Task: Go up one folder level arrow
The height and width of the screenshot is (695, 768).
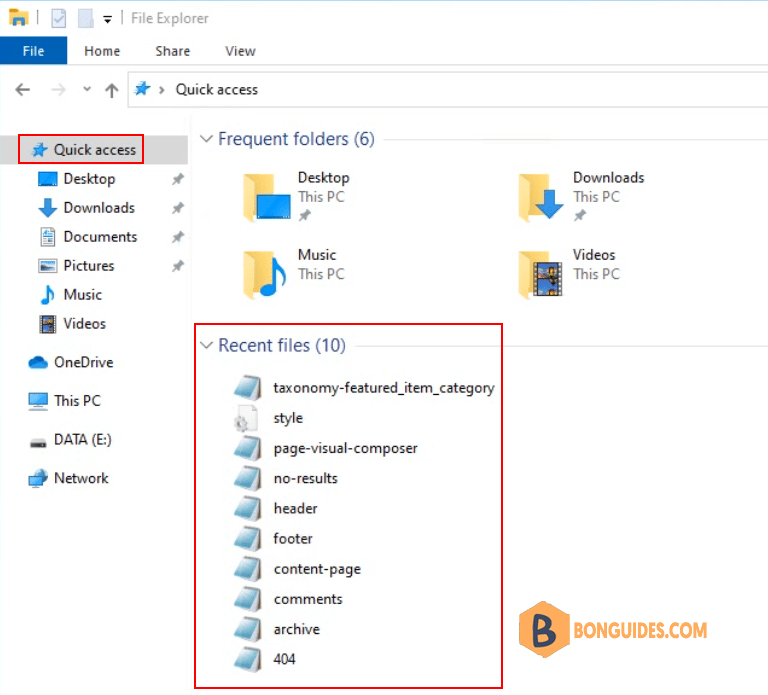Action: coord(112,90)
